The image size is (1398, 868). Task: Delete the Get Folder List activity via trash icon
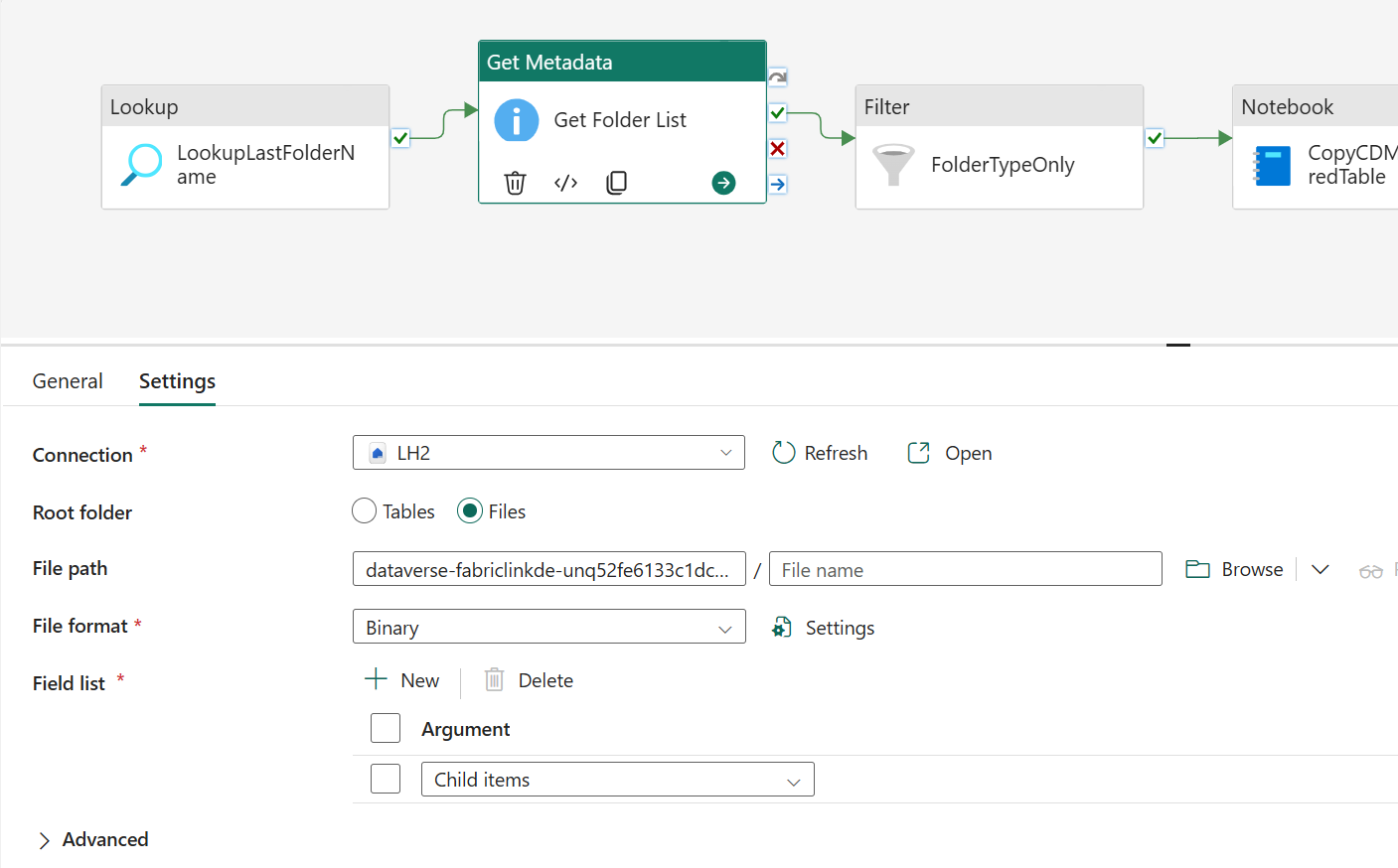tap(515, 183)
